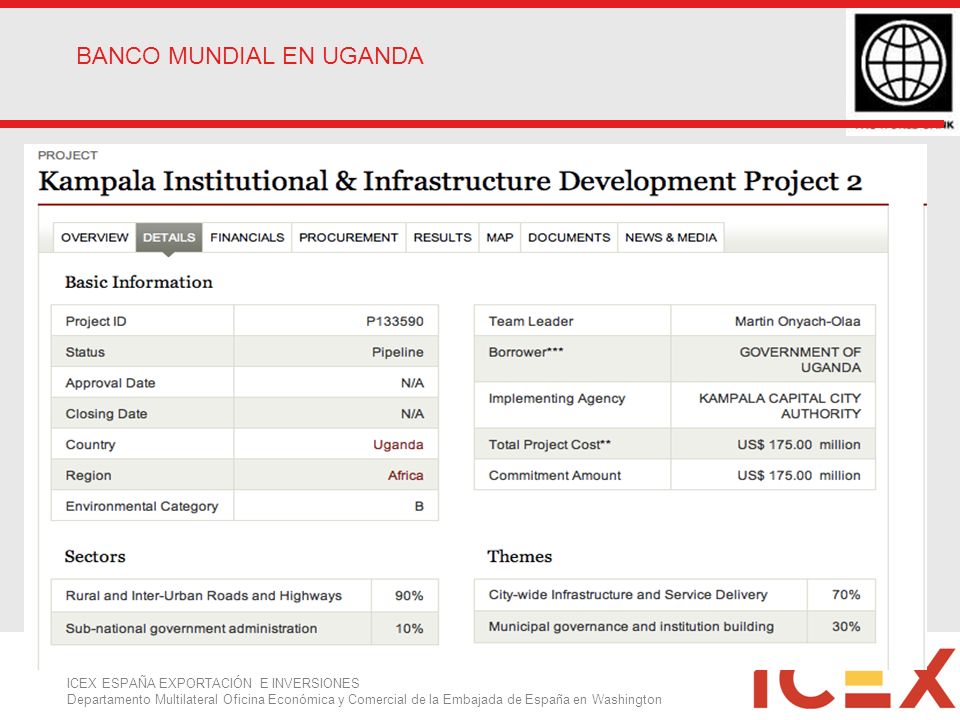Open the Map tab
This screenshot has width=960, height=720.
pyautogui.click(x=500, y=238)
